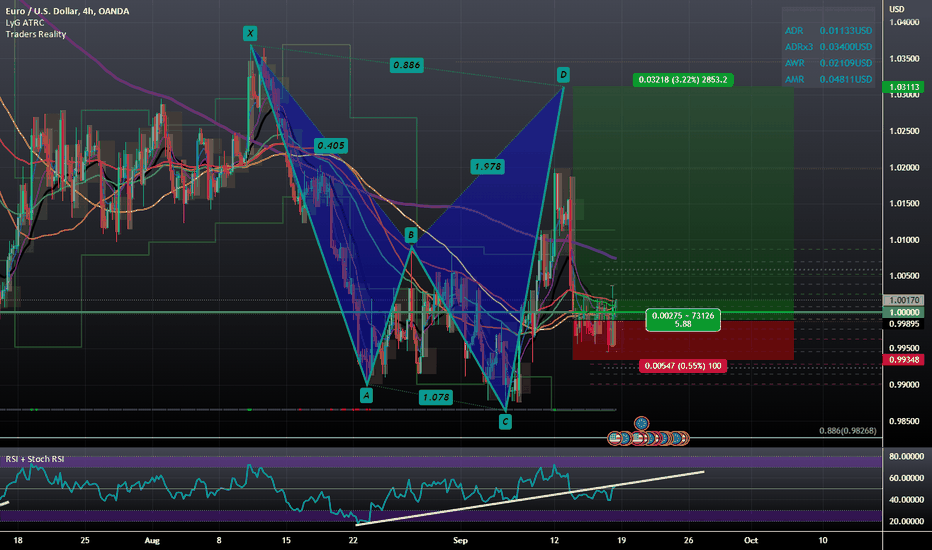Select the B point label of the pattern
Image resolution: width=932 pixels, height=550 pixels.
(x=411, y=235)
